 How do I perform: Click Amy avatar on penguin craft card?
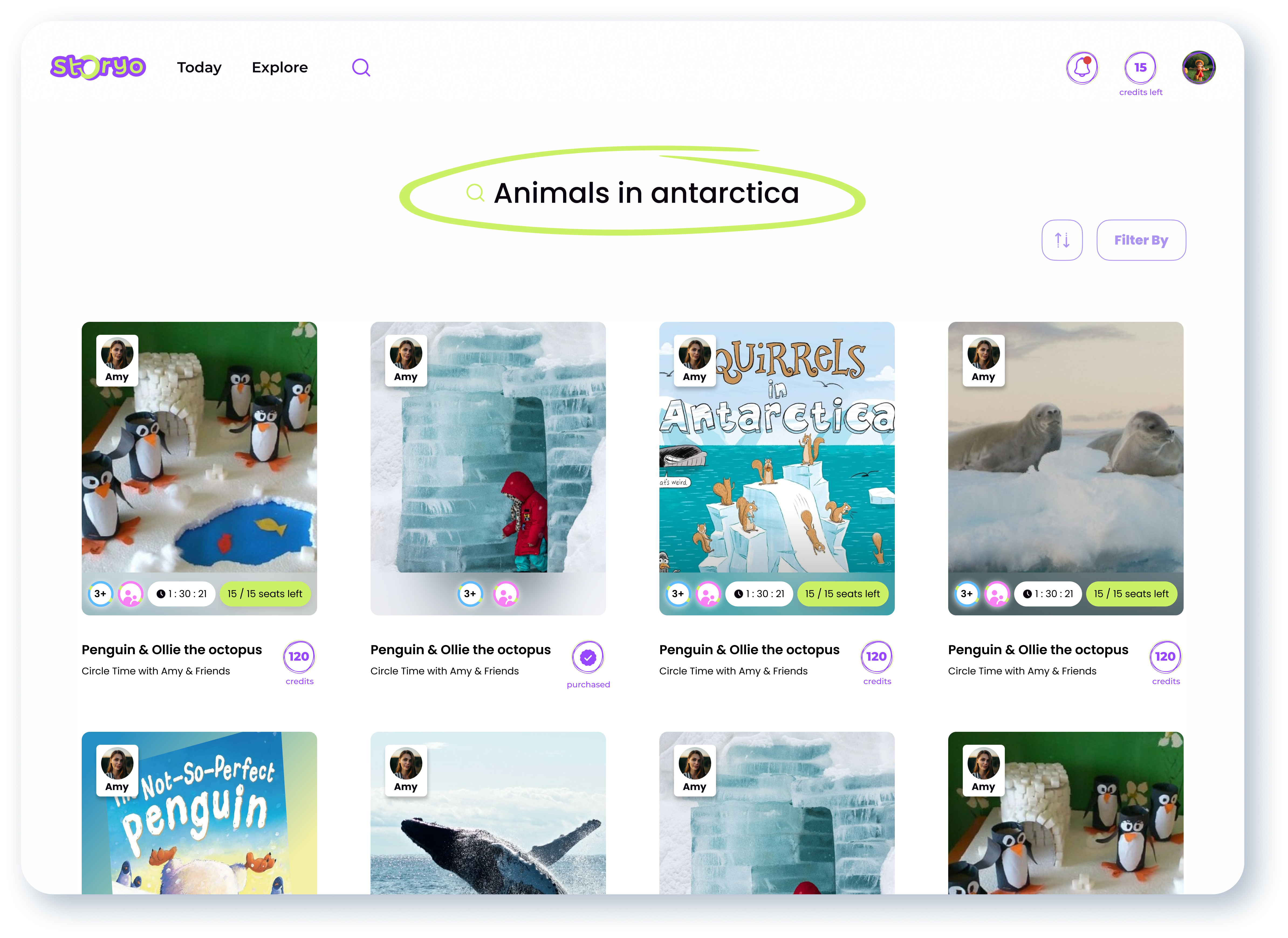click(117, 361)
